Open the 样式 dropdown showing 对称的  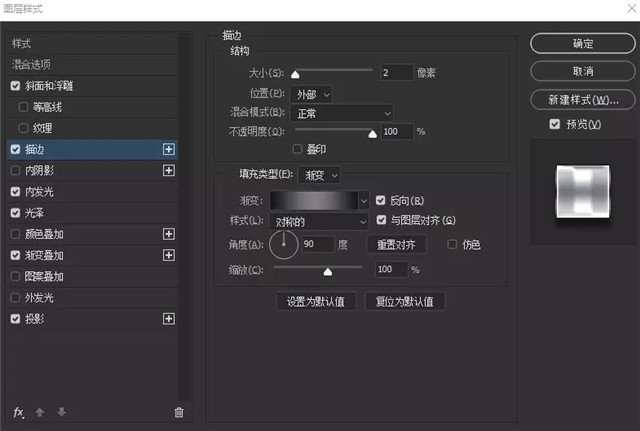(318, 222)
